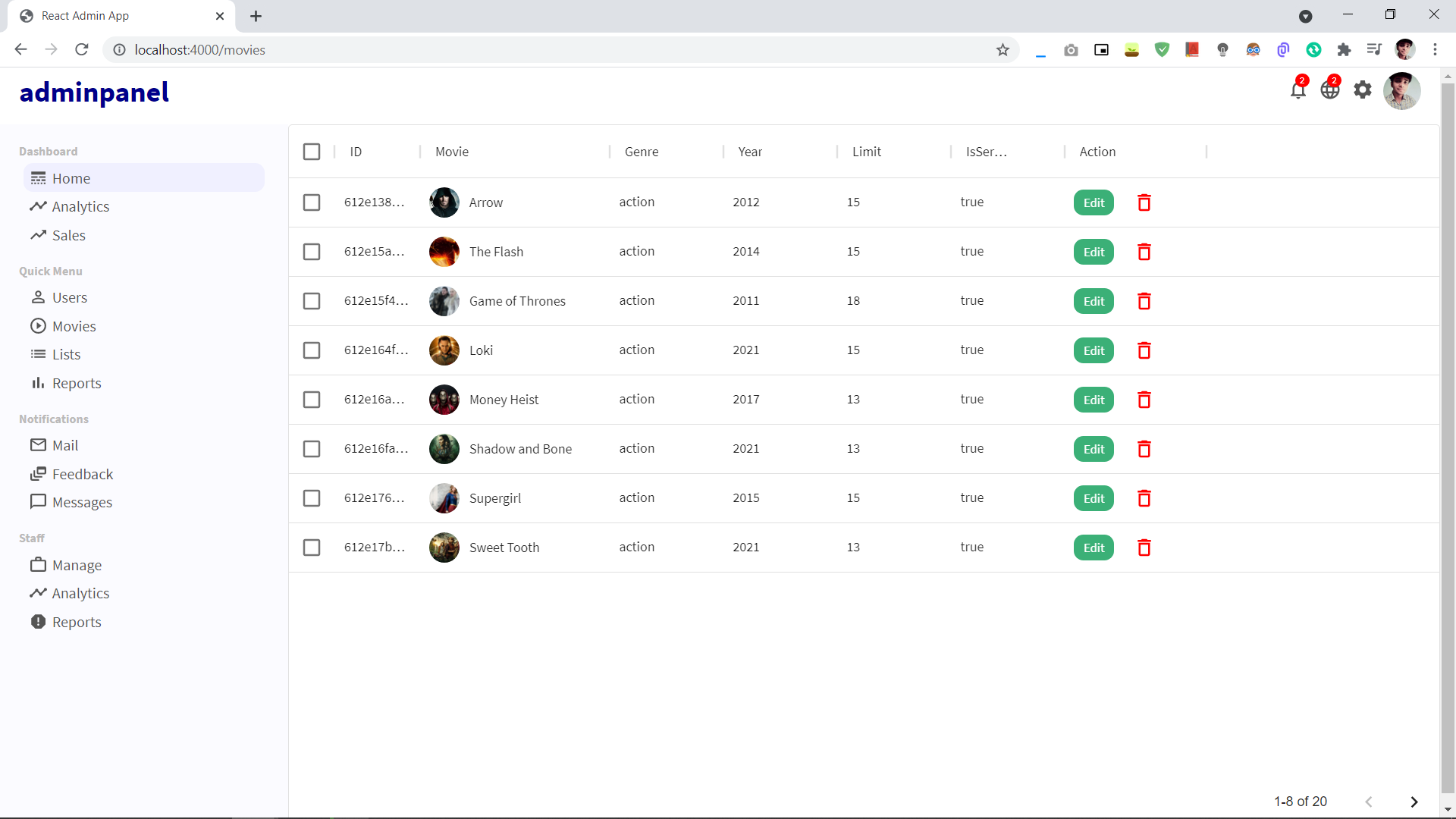Screen dimensions: 1456x819
Task: Click the notifications bell icon
Action: click(1298, 90)
